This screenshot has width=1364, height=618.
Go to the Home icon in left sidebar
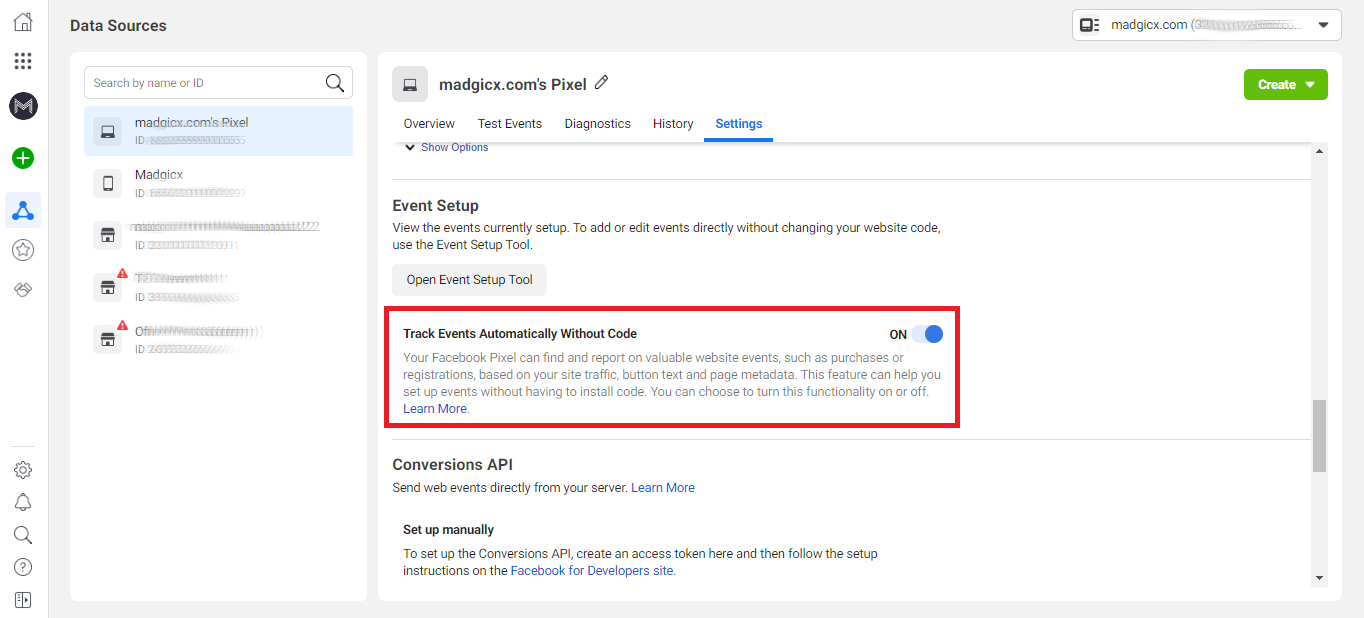pos(23,21)
